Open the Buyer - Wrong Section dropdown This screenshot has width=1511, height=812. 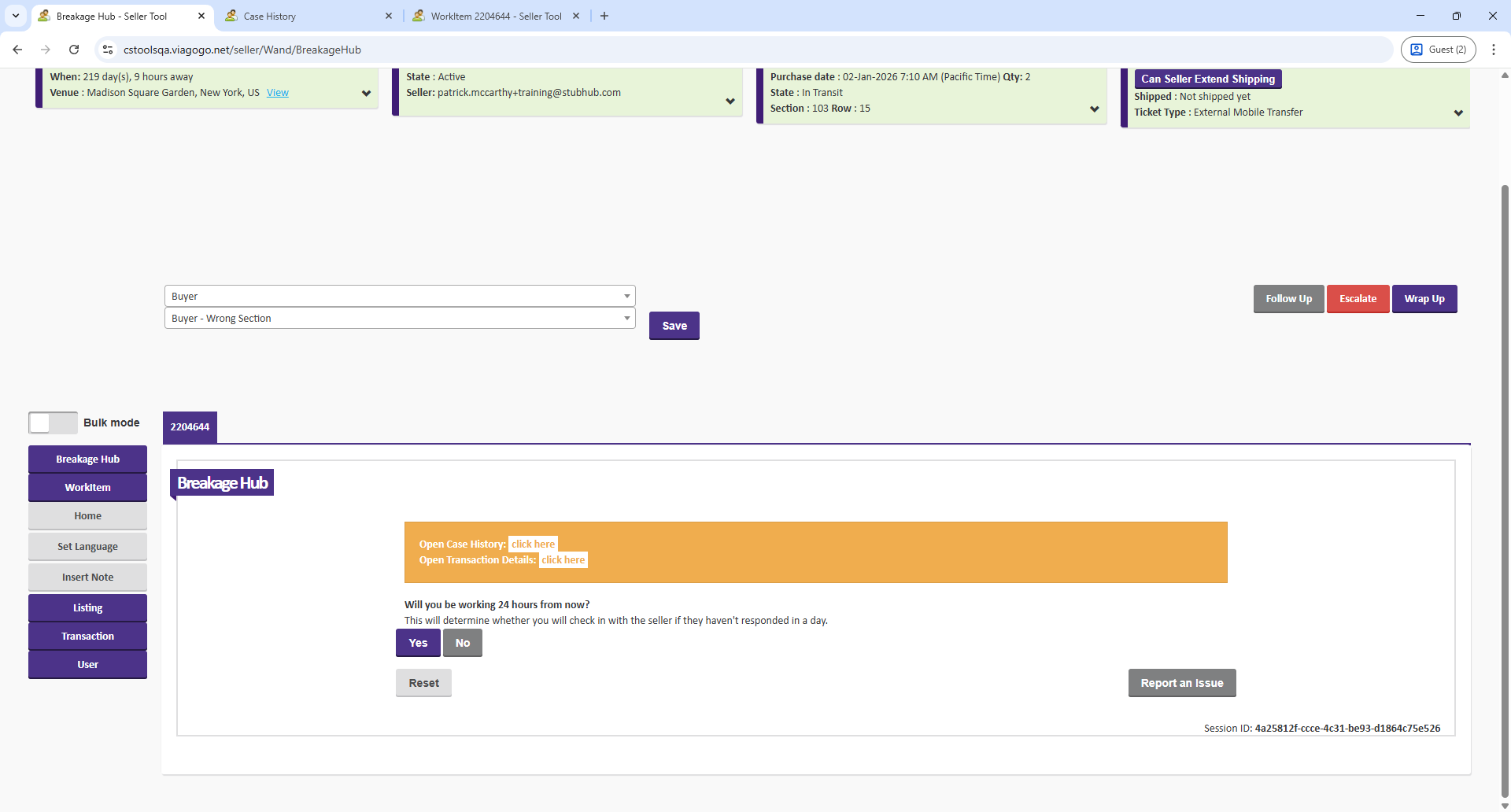coord(399,319)
